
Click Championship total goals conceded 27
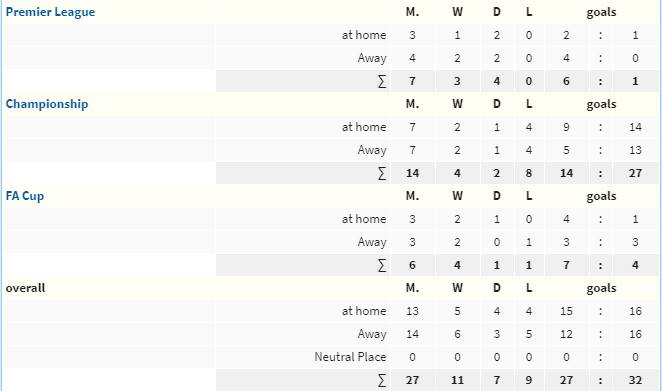point(635,173)
